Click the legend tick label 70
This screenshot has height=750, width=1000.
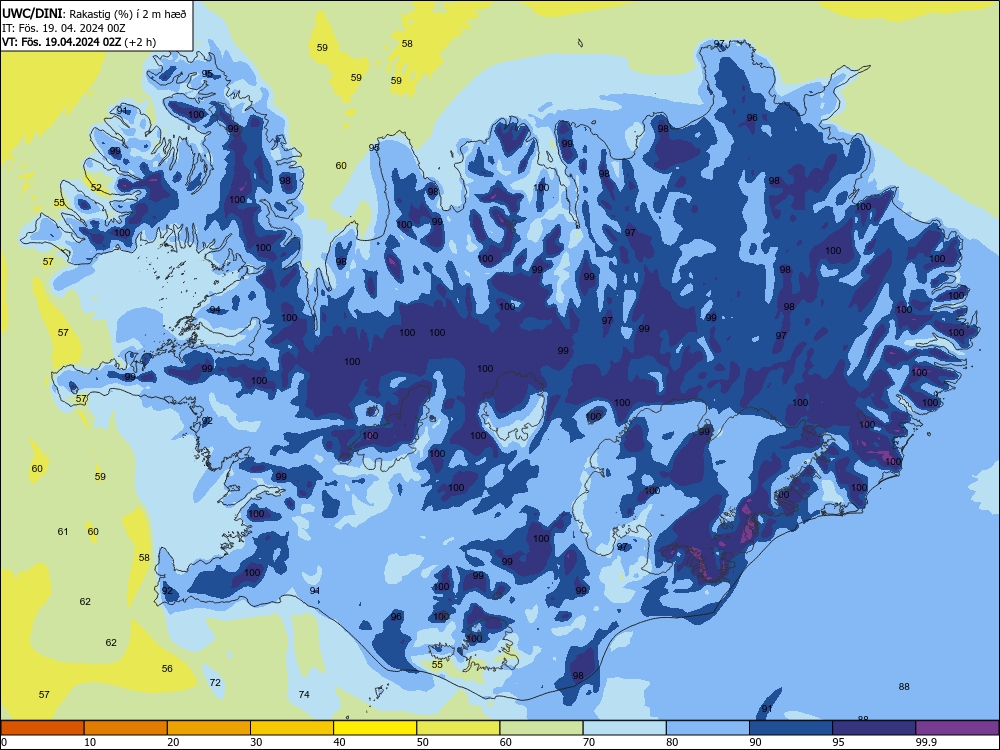(x=589, y=742)
